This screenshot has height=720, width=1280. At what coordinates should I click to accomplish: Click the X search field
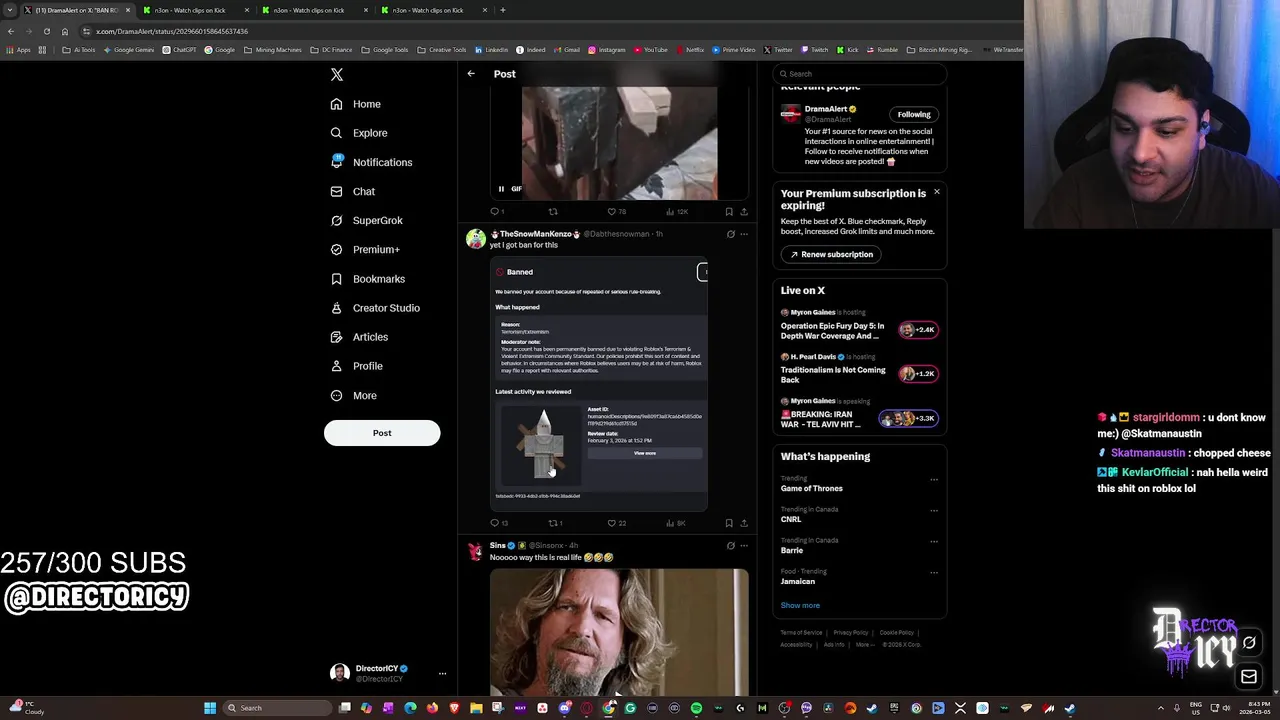coord(860,74)
